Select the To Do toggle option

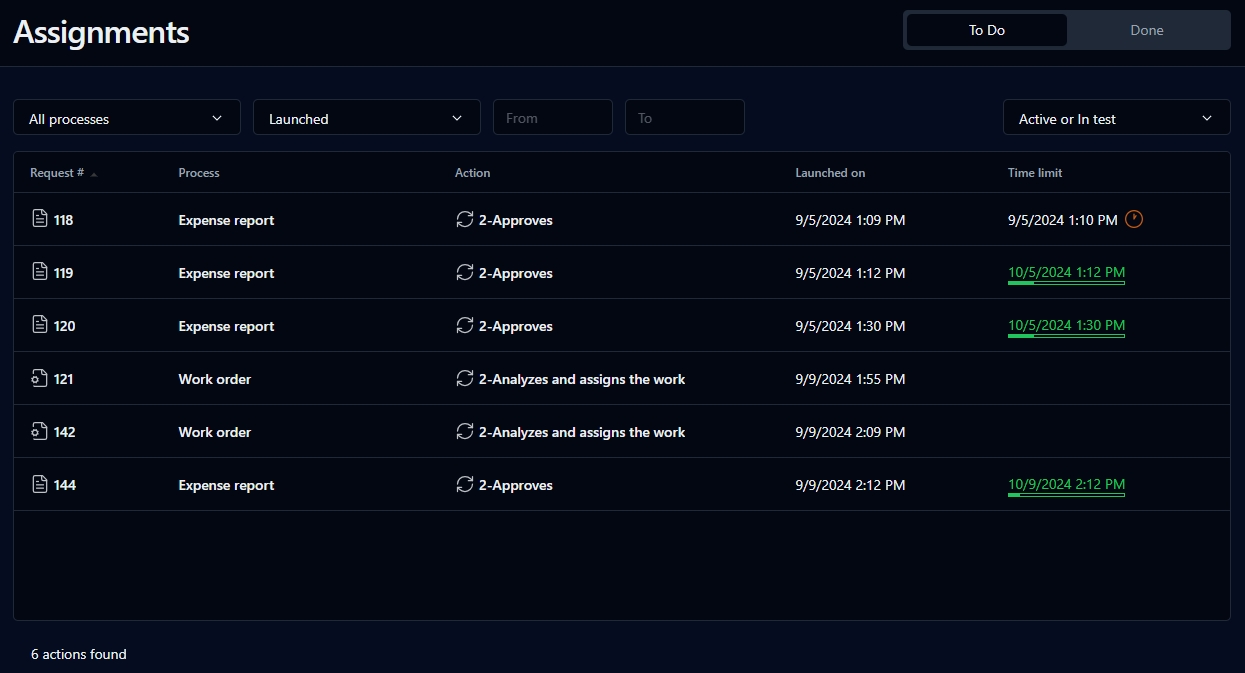[x=986, y=30]
